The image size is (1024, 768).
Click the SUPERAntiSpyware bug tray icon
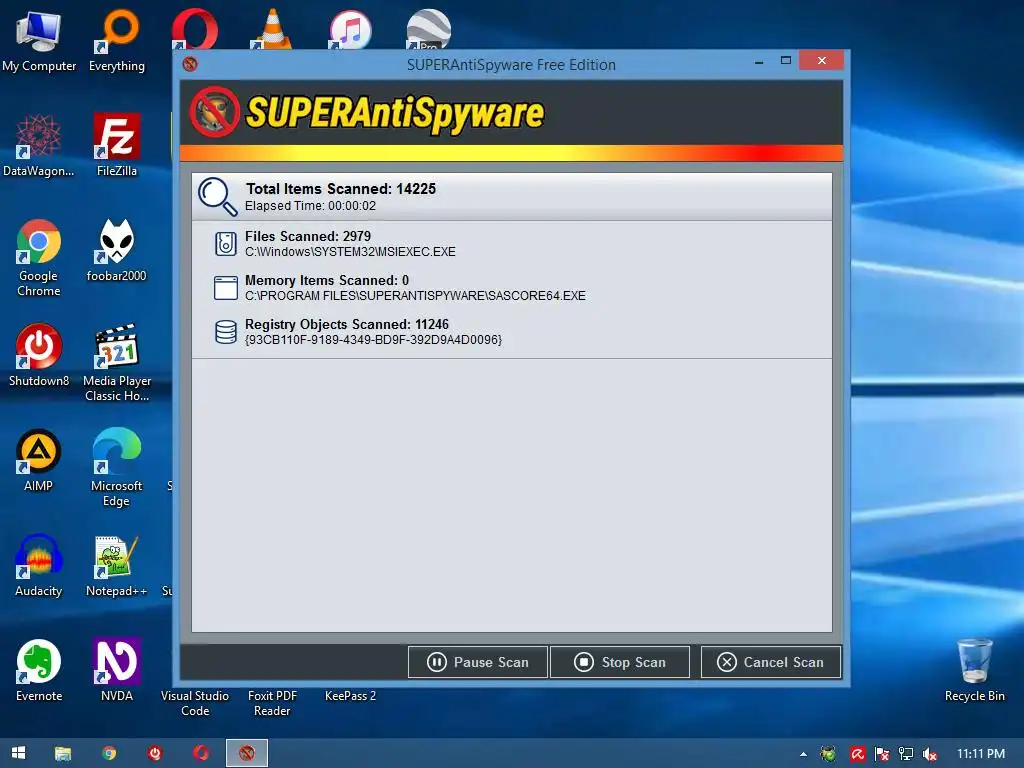828,754
